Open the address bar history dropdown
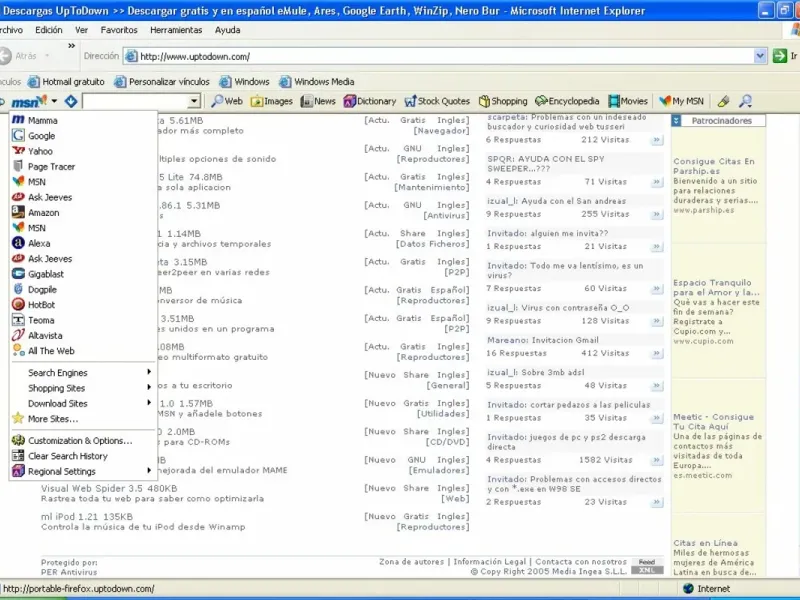800x600 pixels. (760, 56)
